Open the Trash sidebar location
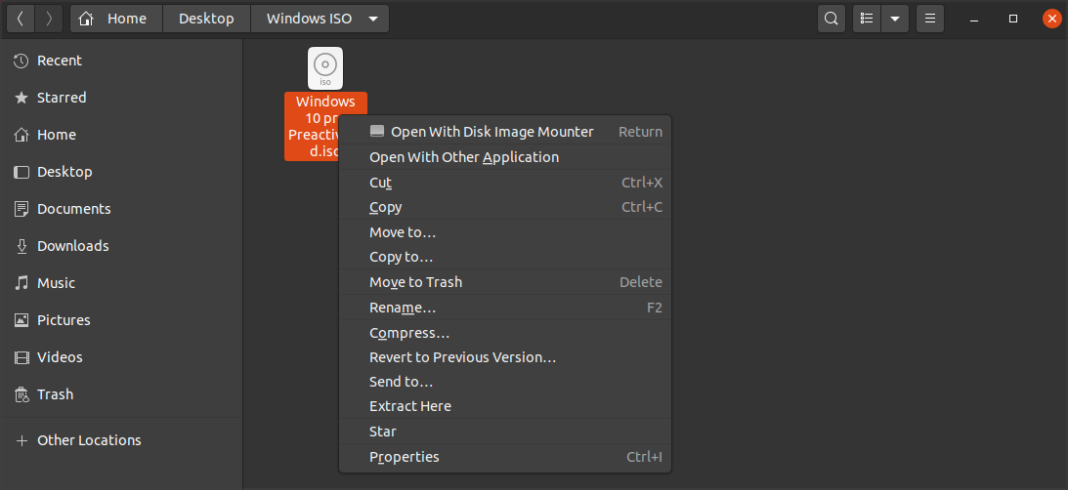 (x=55, y=394)
